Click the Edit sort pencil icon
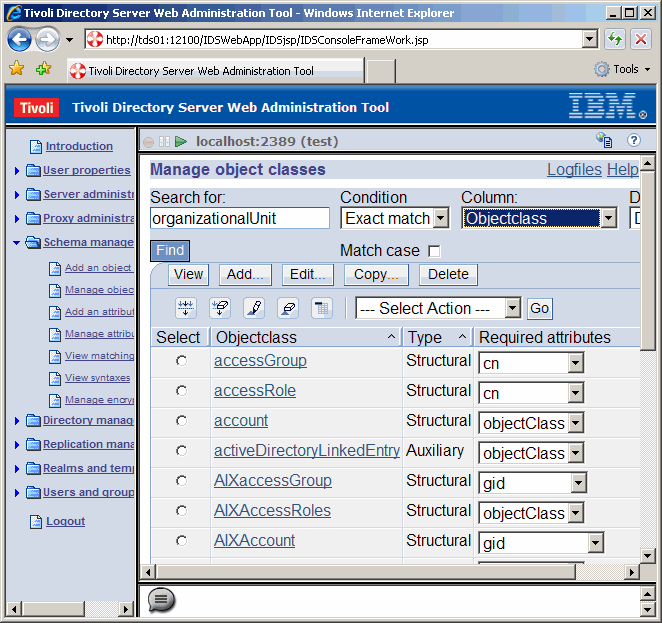This screenshot has width=662, height=623. [x=253, y=308]
